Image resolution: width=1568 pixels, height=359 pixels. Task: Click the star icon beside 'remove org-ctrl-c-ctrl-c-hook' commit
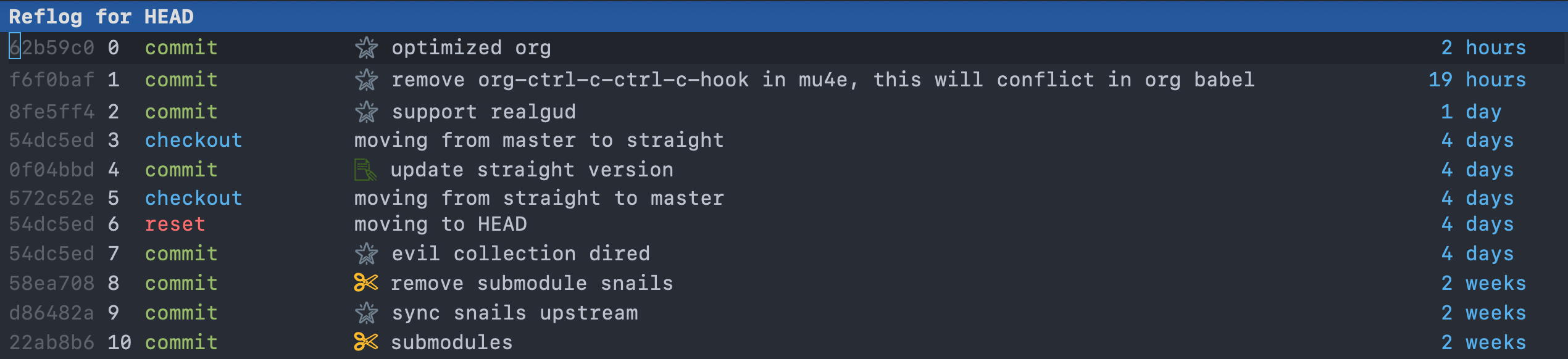367,80
